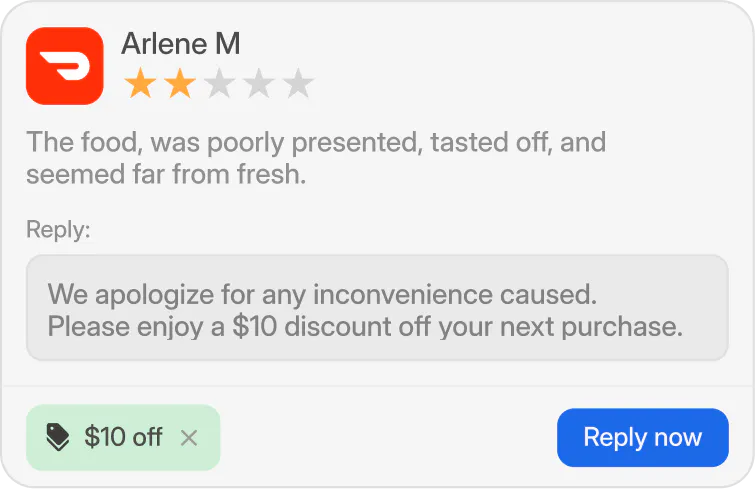The width and height of the screenshot is (755, 489).
Task: Click the fourth gray star
Action: tap(258, 85)
